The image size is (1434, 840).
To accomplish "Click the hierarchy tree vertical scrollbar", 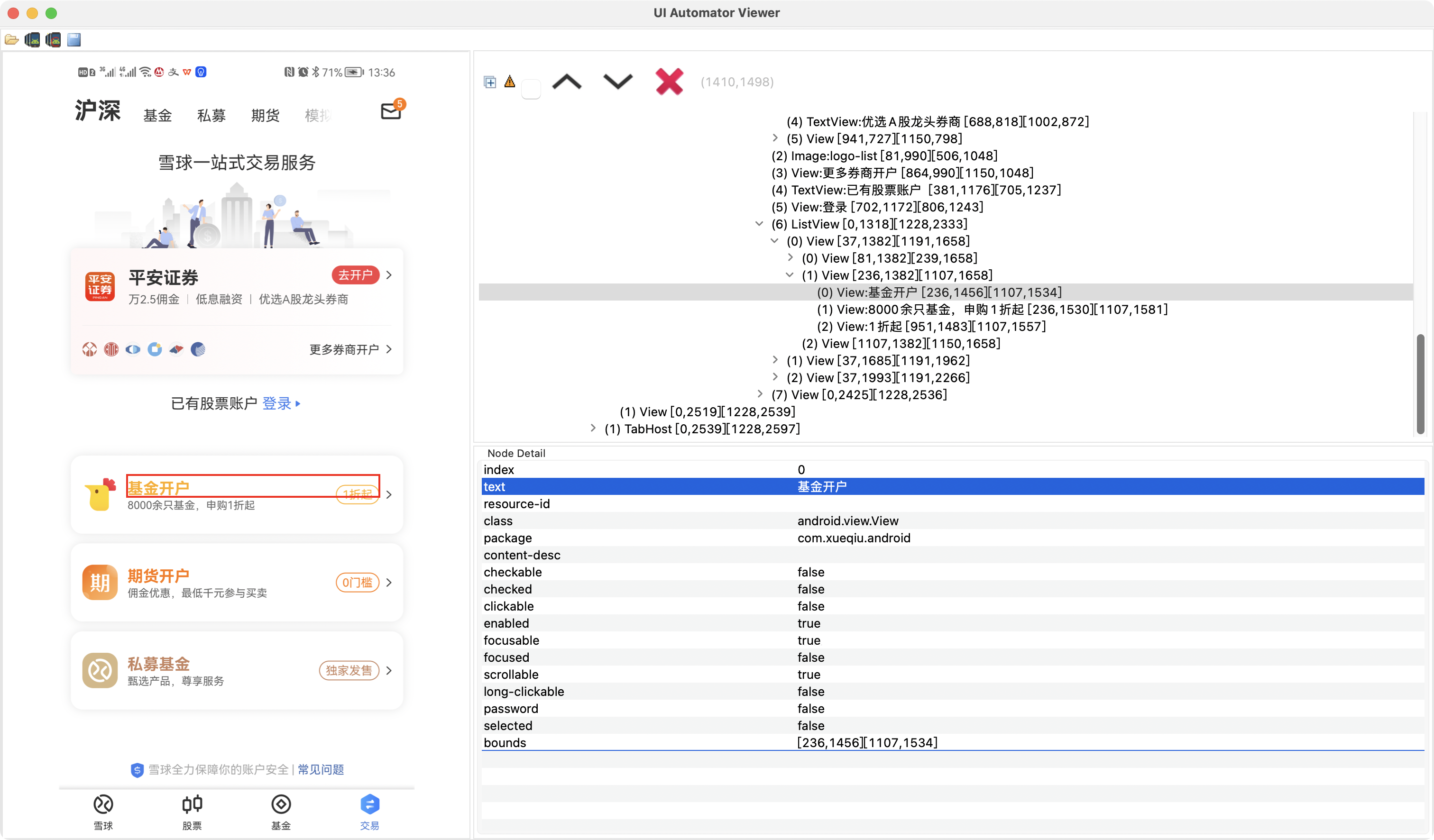I will click(1420, 384).
